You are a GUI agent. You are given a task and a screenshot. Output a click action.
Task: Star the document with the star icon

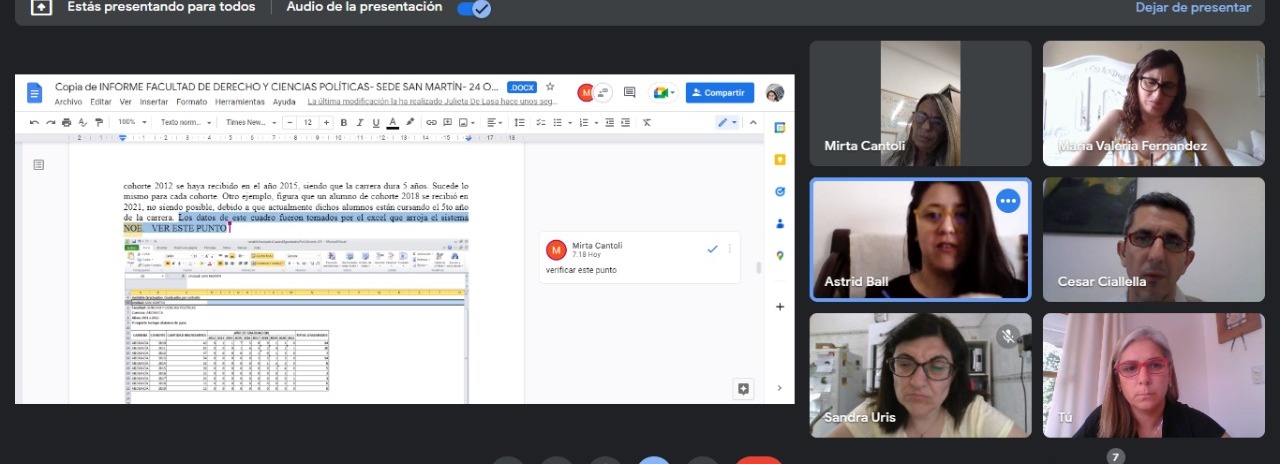click(x=549, y=87)
